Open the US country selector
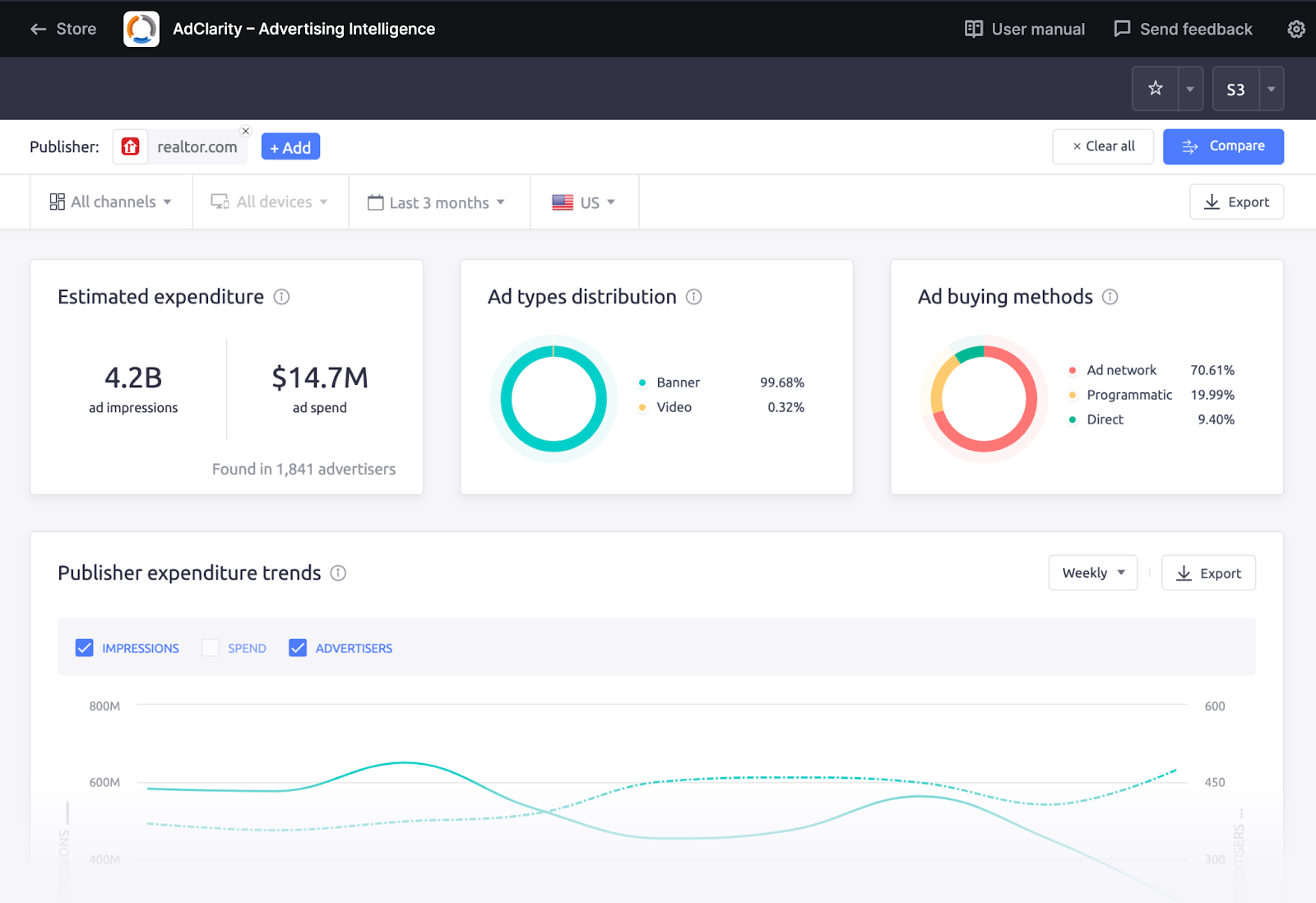This screenshot has width=1316, height=903. [584, 201]
